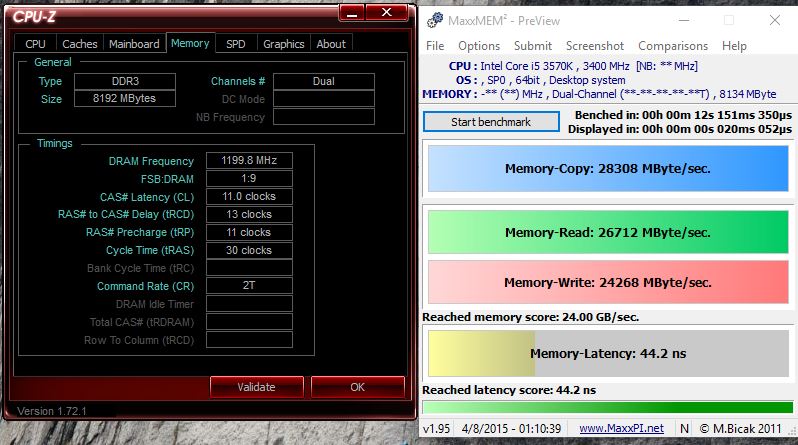
Task: Click the empty Bank Cycle Time field
Action: [x=249, y=268]
